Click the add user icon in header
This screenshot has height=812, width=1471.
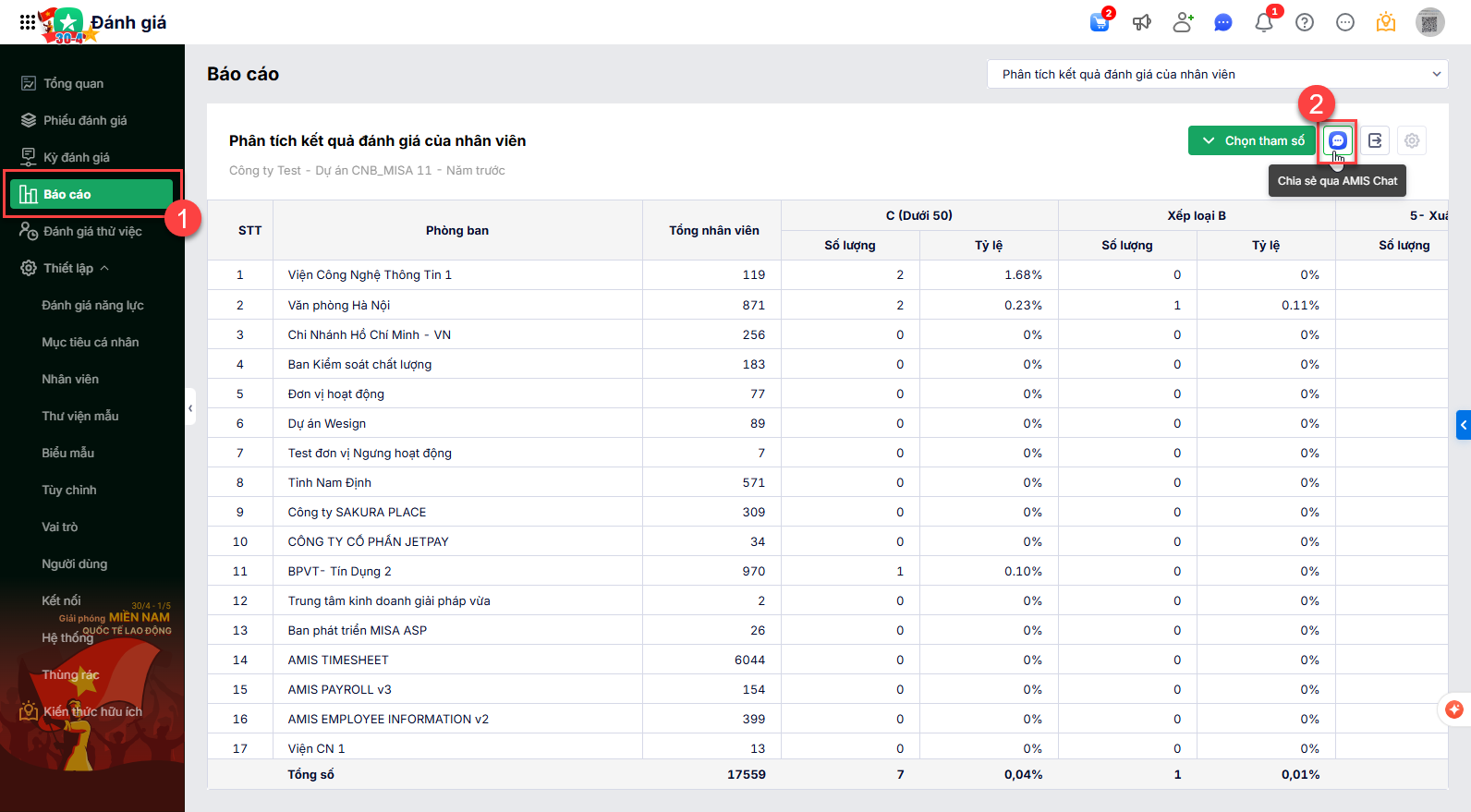click(1183, 22)
